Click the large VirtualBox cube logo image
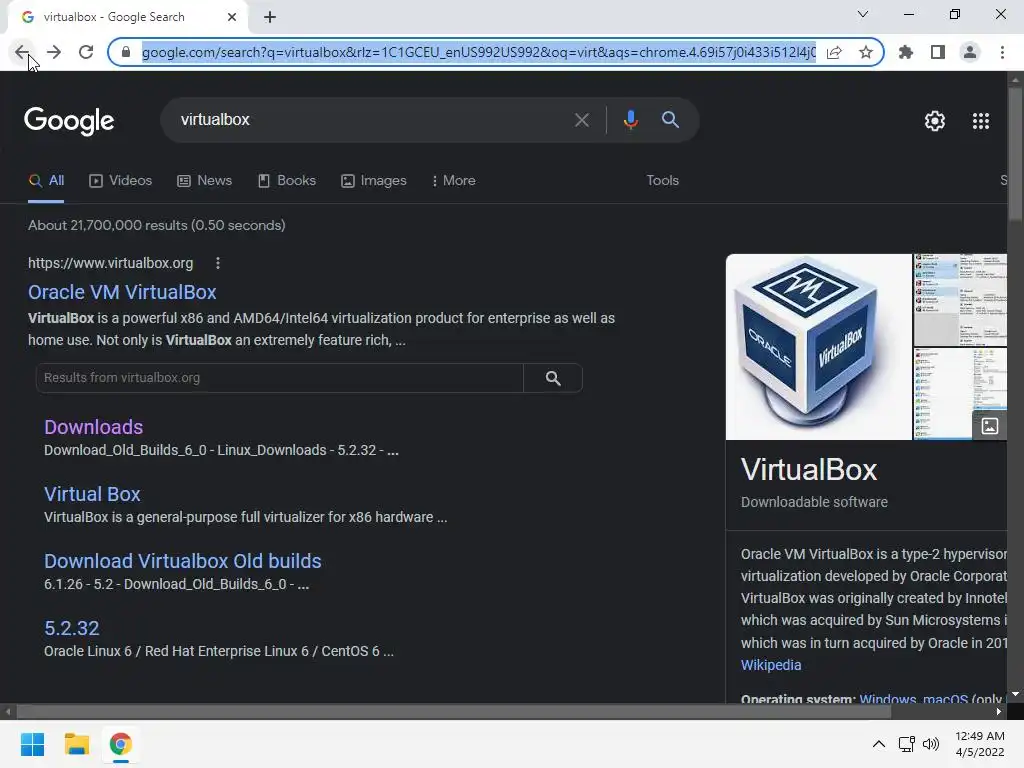This screenshot has height=768, width=1024. click(x=818, y=347)
